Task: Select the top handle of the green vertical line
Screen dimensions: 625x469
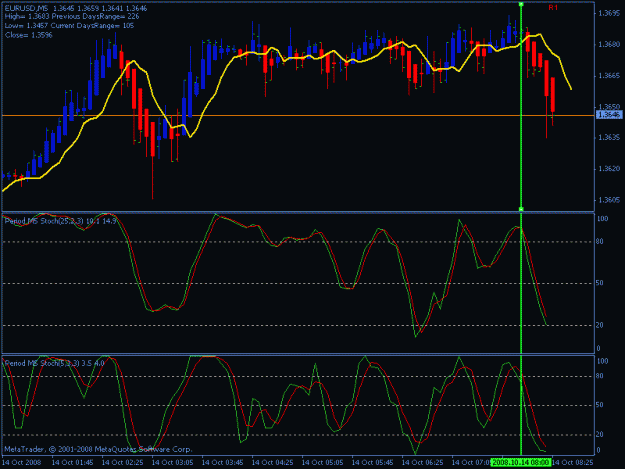Action: pyautogui.click(x=521, y=4)
